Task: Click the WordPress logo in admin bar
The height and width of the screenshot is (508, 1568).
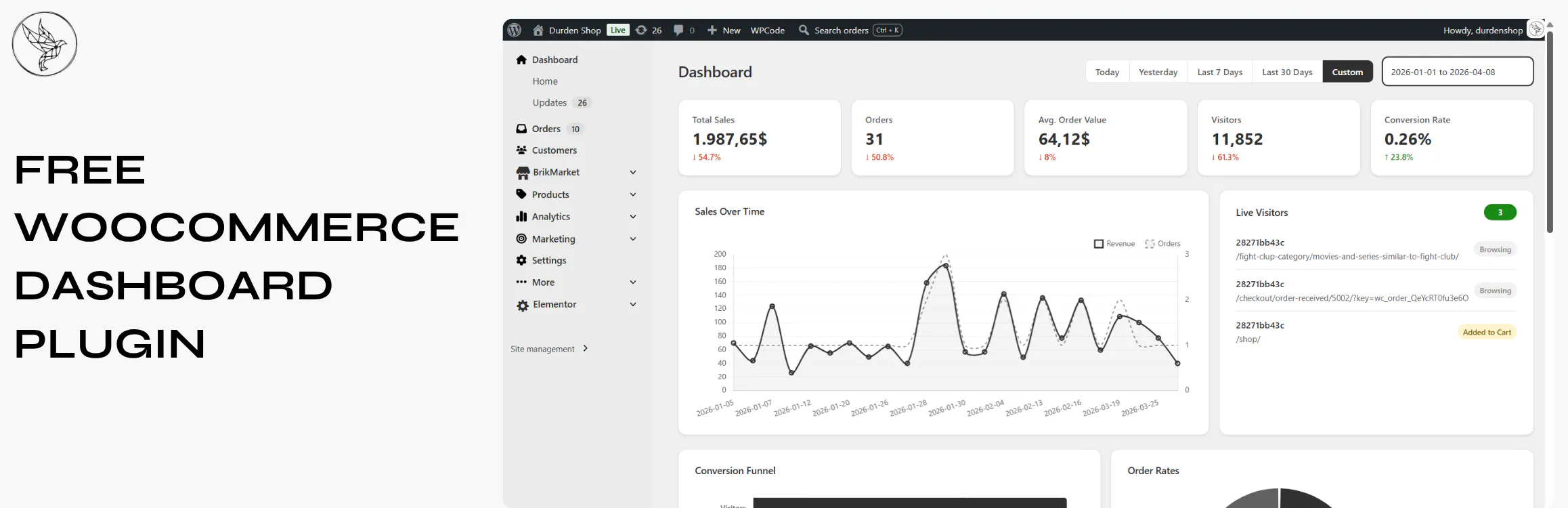Action: (515, 30)
